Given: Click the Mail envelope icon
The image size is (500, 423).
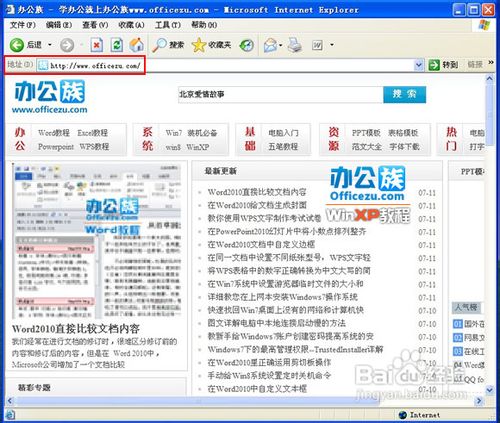Looking at the screenshot, I should pos(270,45).
